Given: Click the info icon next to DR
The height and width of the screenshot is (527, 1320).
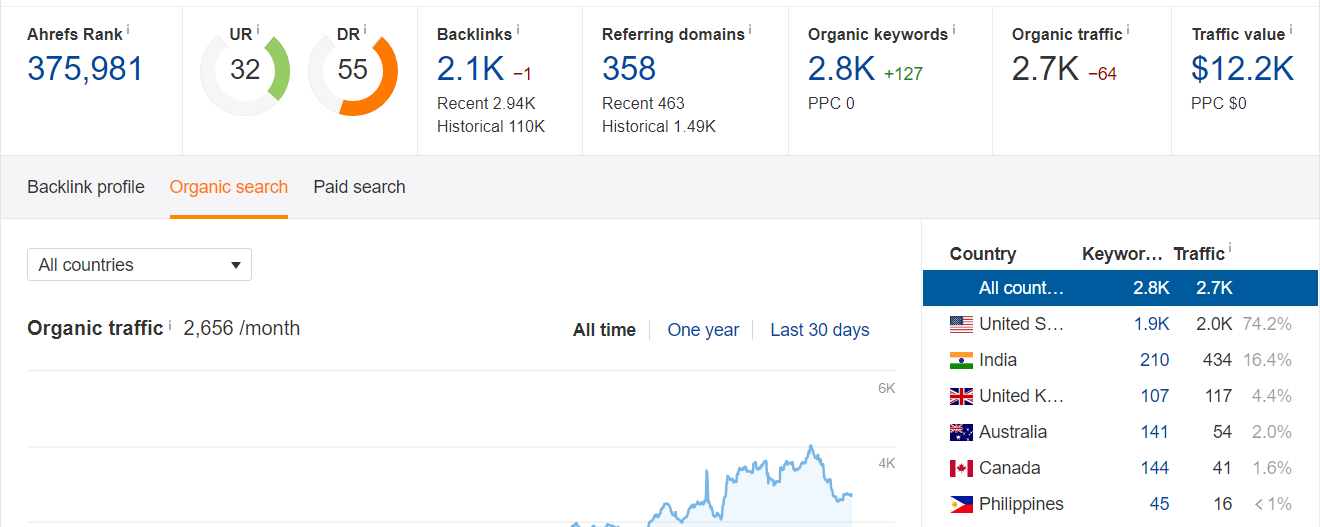Looking at the screenshot, I should coord(365,30).
